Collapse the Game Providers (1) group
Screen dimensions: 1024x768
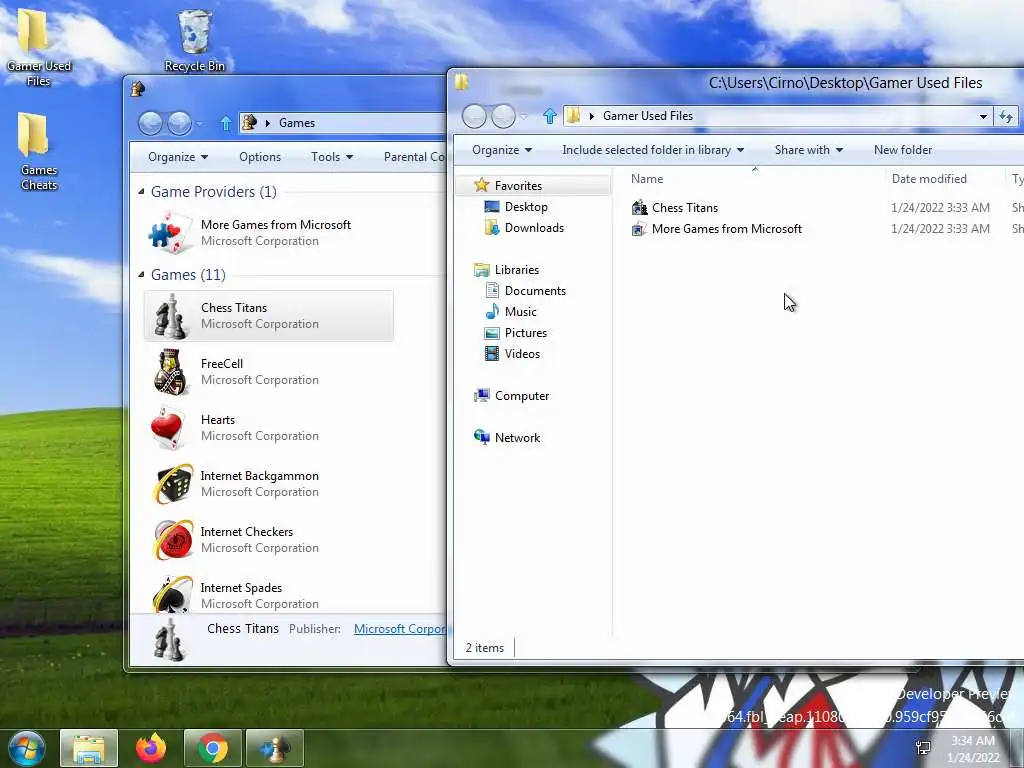coord(141,191)
